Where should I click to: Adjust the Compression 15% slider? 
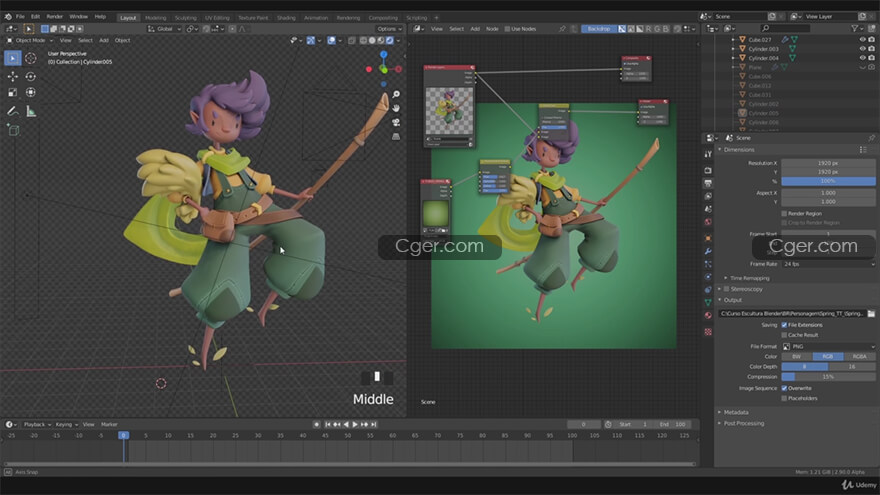(x=828, y=377)
